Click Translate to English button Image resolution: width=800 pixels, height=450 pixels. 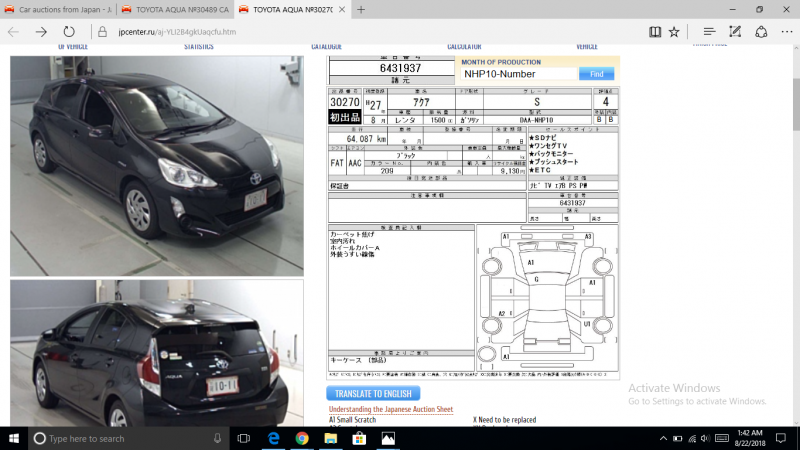373,393
